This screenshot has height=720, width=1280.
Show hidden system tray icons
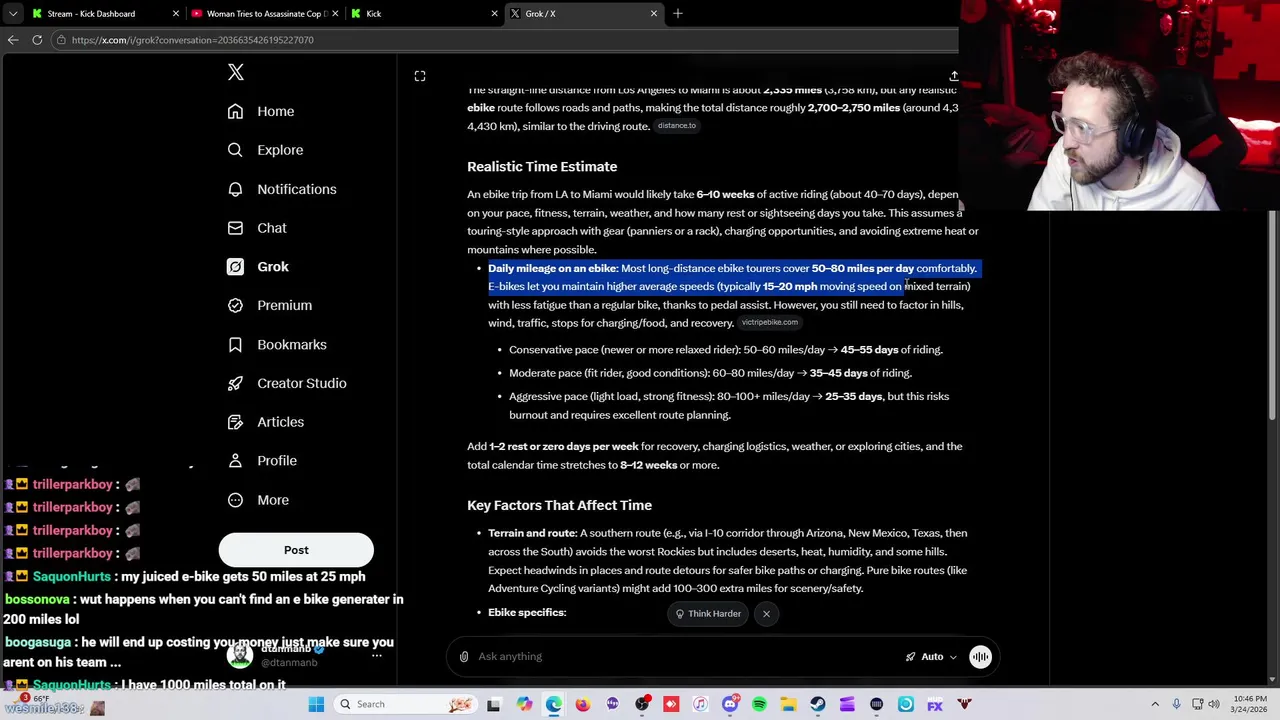1155,705
